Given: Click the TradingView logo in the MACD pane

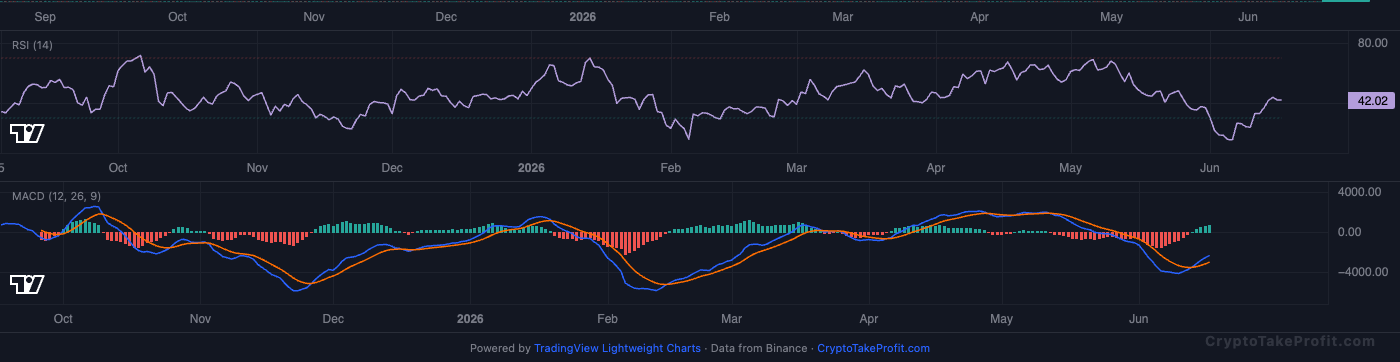Looking at the screenshot, I should click(x=27, y=285).
